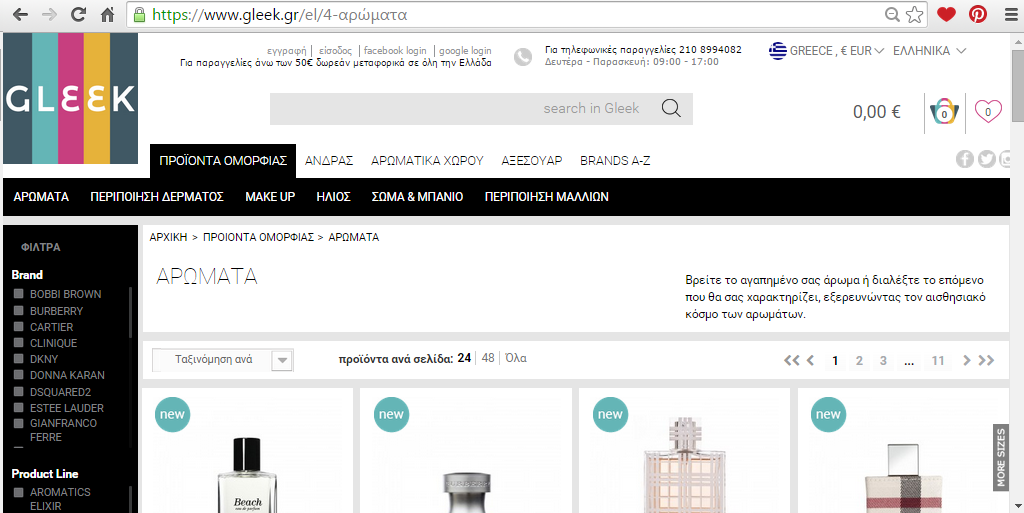Tick the CLINIQUE brand checkbox

(x=18, y=342)
